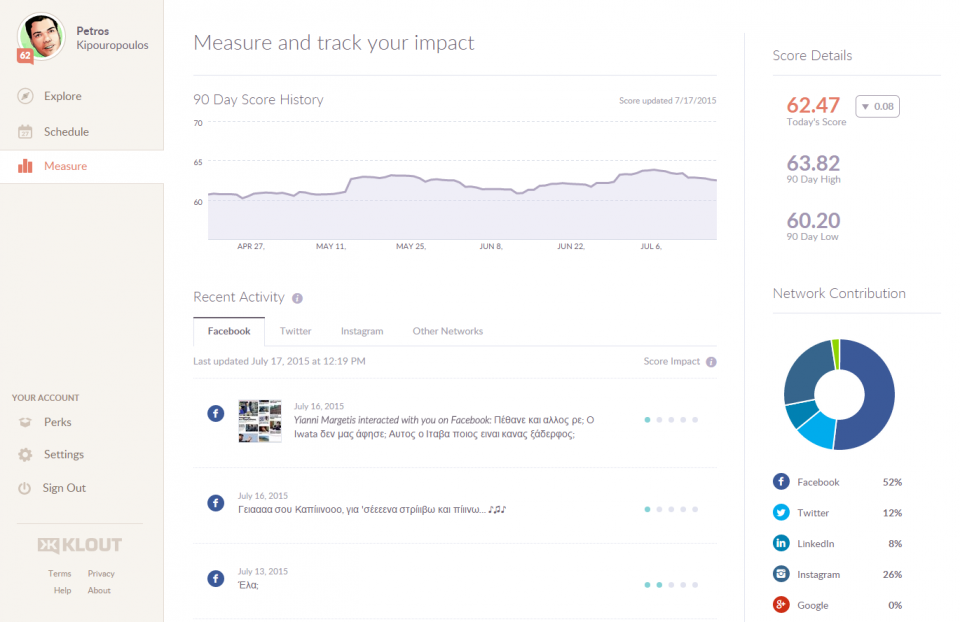The width and height of the screenshot is (960, 622).
Task: Click the Score Impact info icon
Action: point(711,362)
